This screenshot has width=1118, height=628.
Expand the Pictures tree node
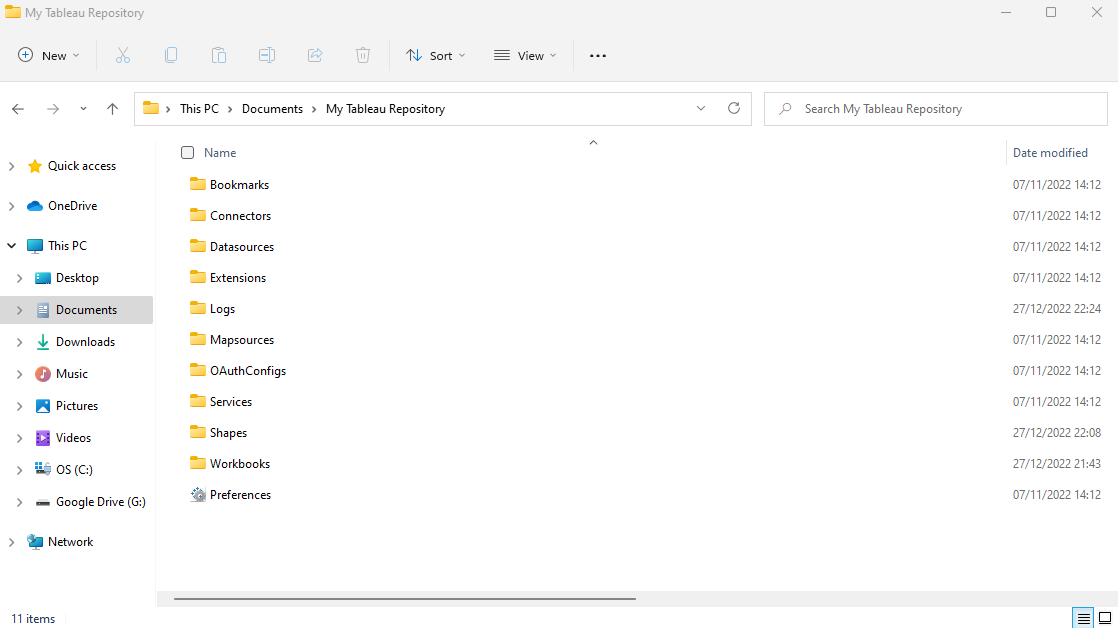point(20,406)
